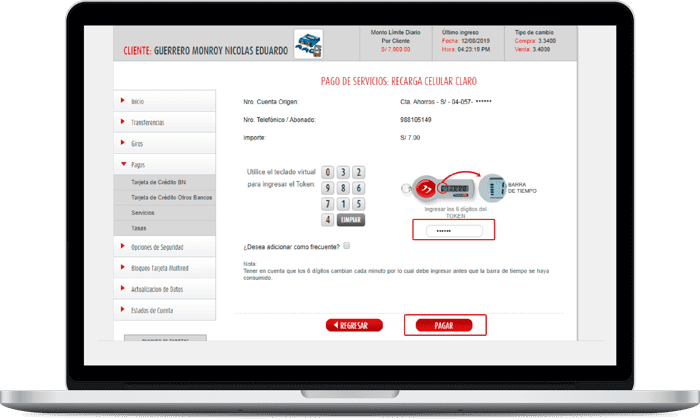Focus the 6-digit token input field
700x420 pixels.
(x=454, y=231)
